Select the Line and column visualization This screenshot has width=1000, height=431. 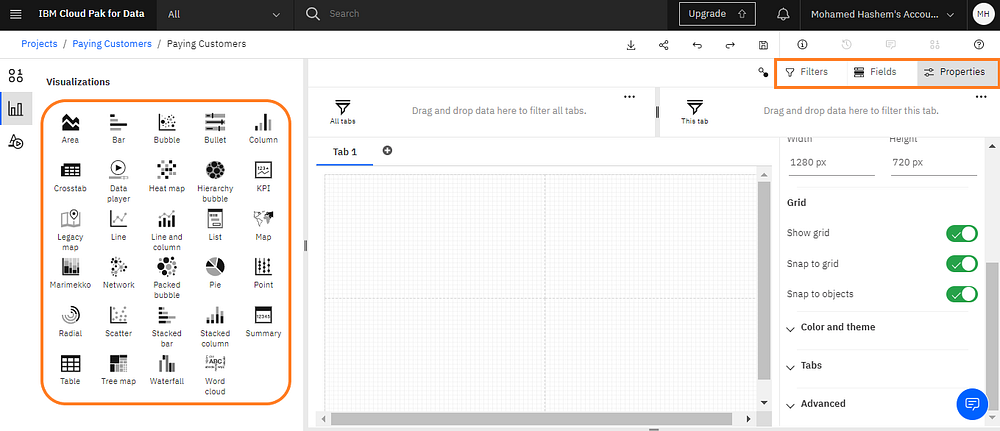click(167, 230)
